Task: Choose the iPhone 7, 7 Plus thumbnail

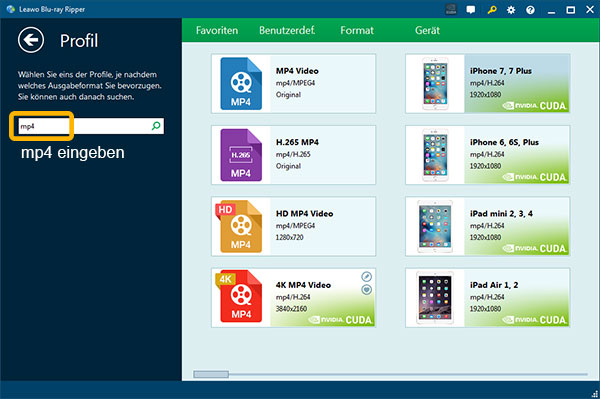Action: tap(435, 83)
